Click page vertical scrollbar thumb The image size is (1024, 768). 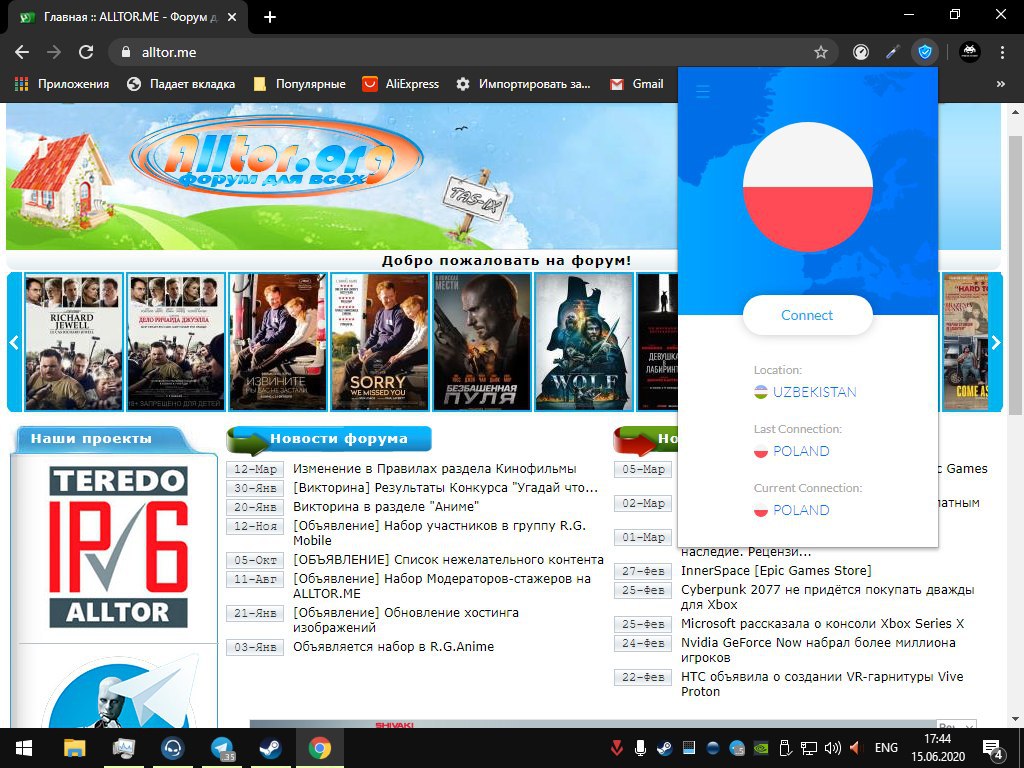click(1015, 275)
